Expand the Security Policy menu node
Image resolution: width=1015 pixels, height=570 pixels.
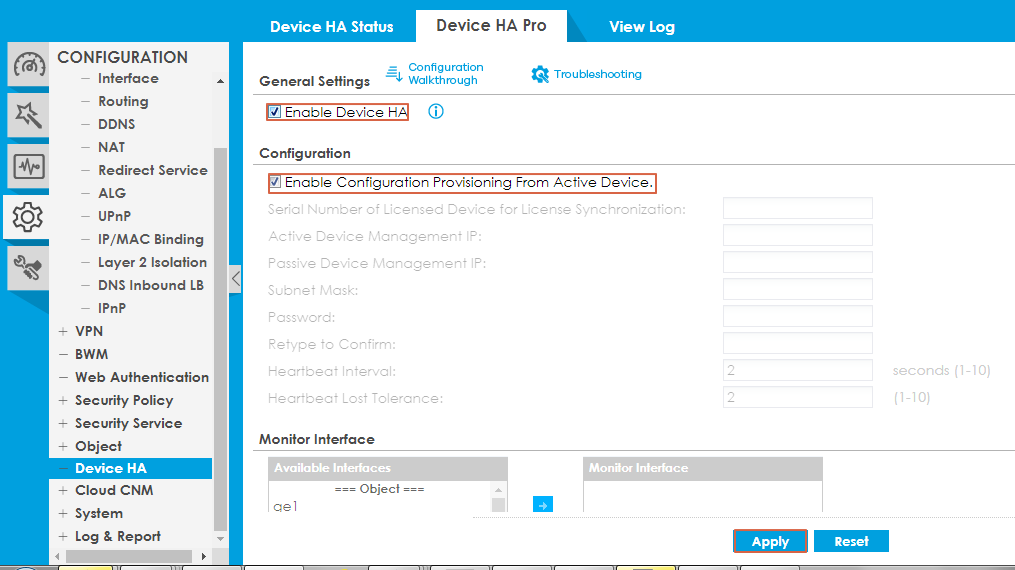pos(63,400)
